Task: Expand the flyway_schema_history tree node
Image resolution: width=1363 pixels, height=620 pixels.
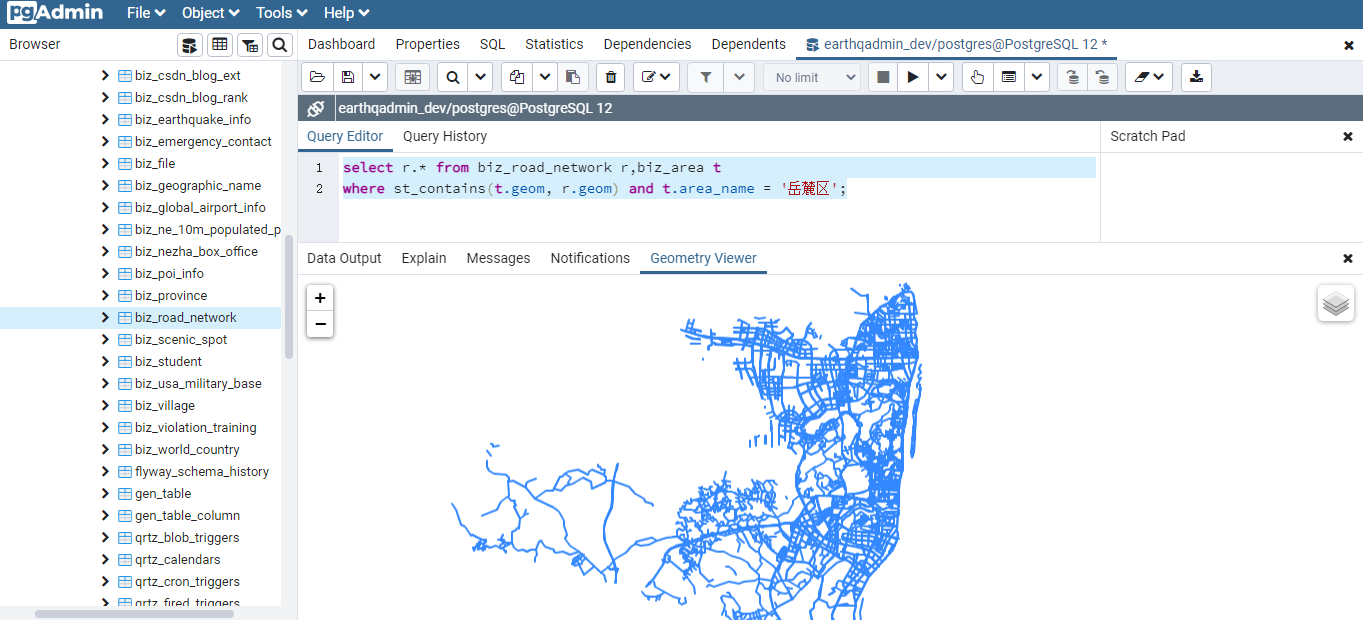Action: click(105, 471)
